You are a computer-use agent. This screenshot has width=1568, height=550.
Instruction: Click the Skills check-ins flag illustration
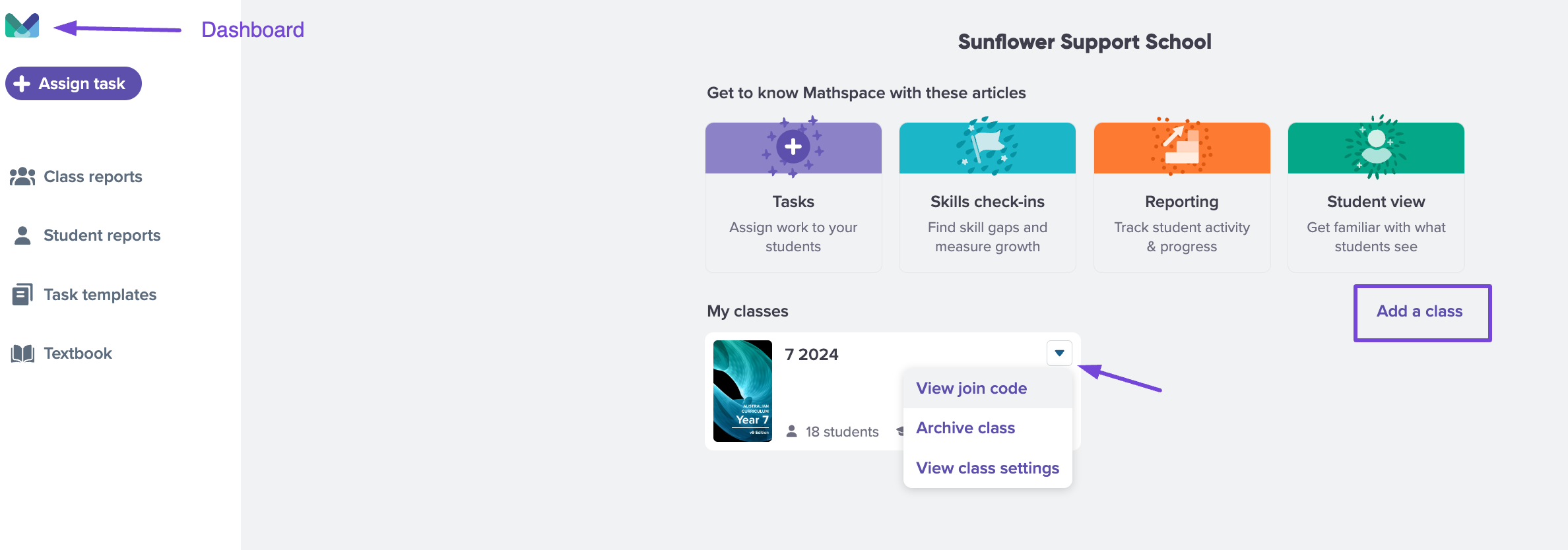(x=987, y=146)
